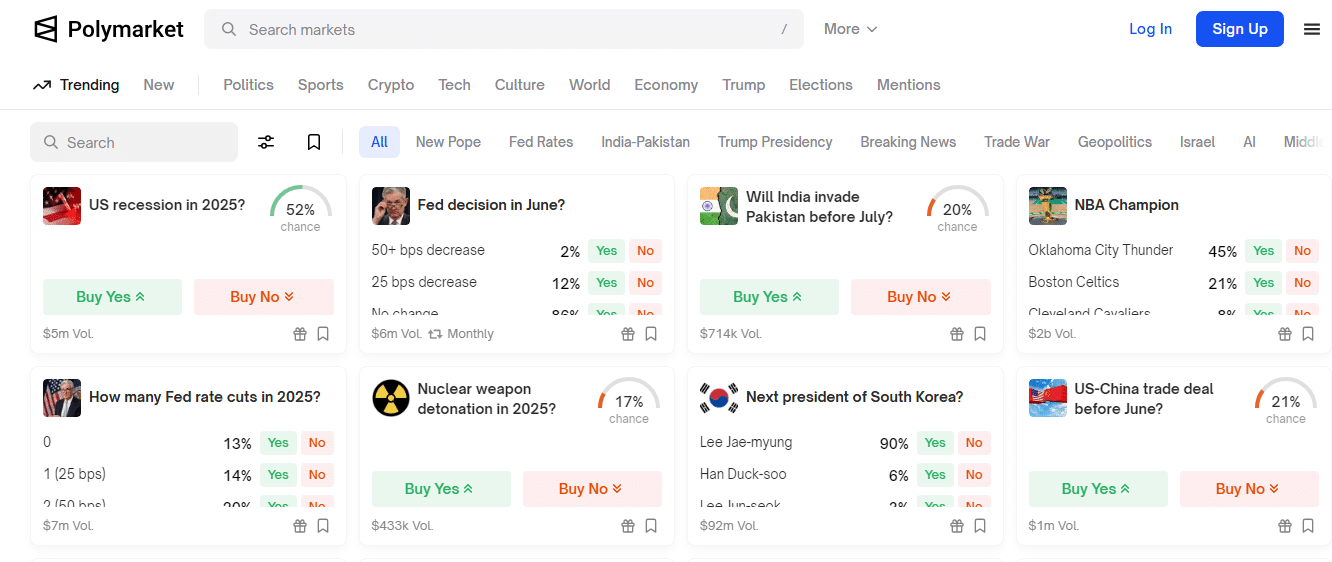Buy Yes on India invade Pakistan
Image resolution: width=1332 pixels, height=562 pixels.
[769, 297]
